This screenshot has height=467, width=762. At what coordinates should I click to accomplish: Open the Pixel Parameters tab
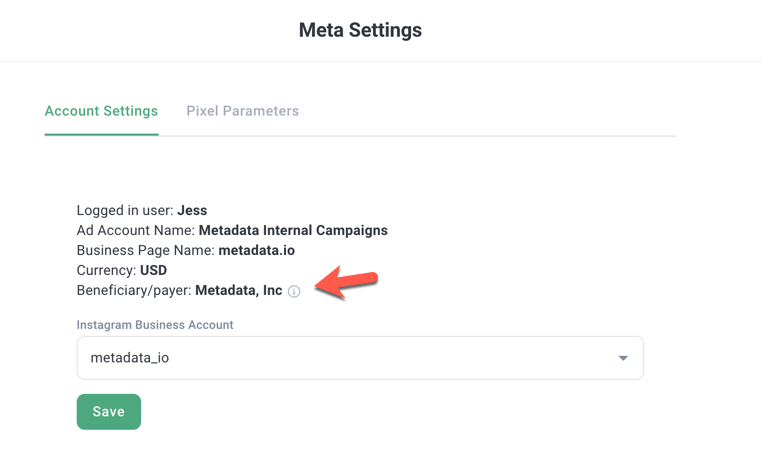(x=242, y=111)
